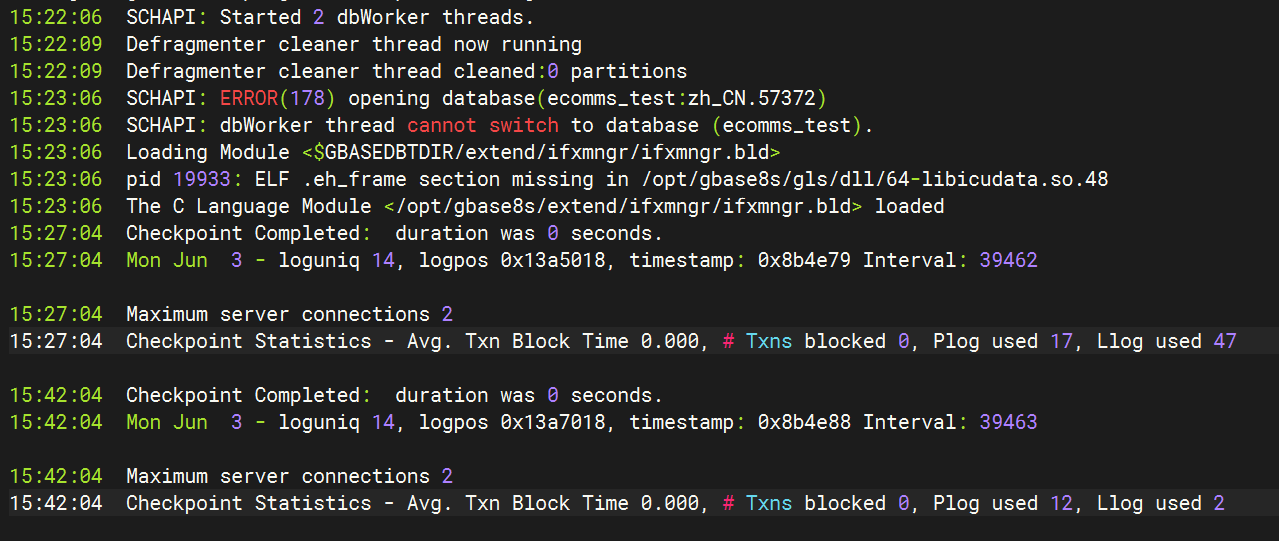Click the timestamp value 0x8b4e79
1279x541 pixels.
pos(805,260)
